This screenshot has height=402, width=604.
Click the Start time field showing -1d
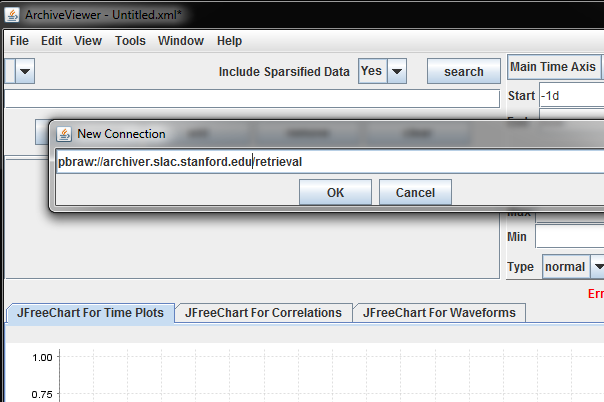(x=572, y=95)
